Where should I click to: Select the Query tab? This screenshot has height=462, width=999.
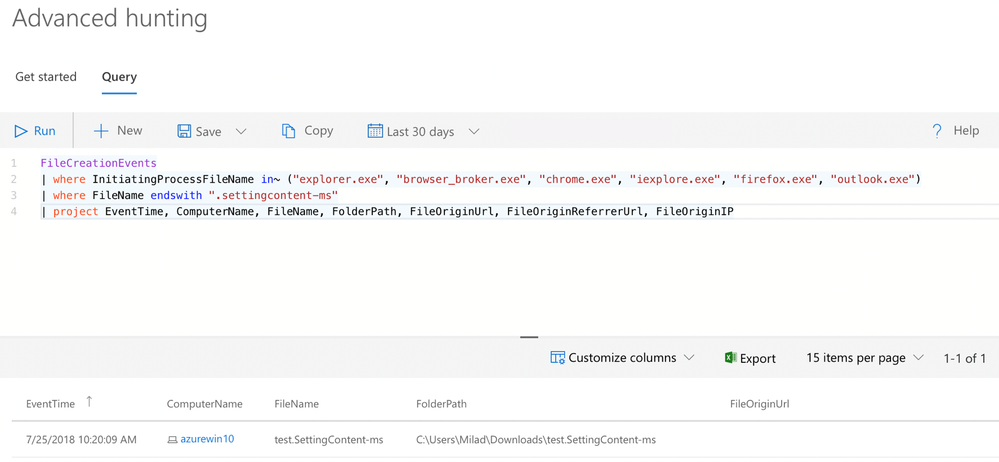click(x=119, y=77)
